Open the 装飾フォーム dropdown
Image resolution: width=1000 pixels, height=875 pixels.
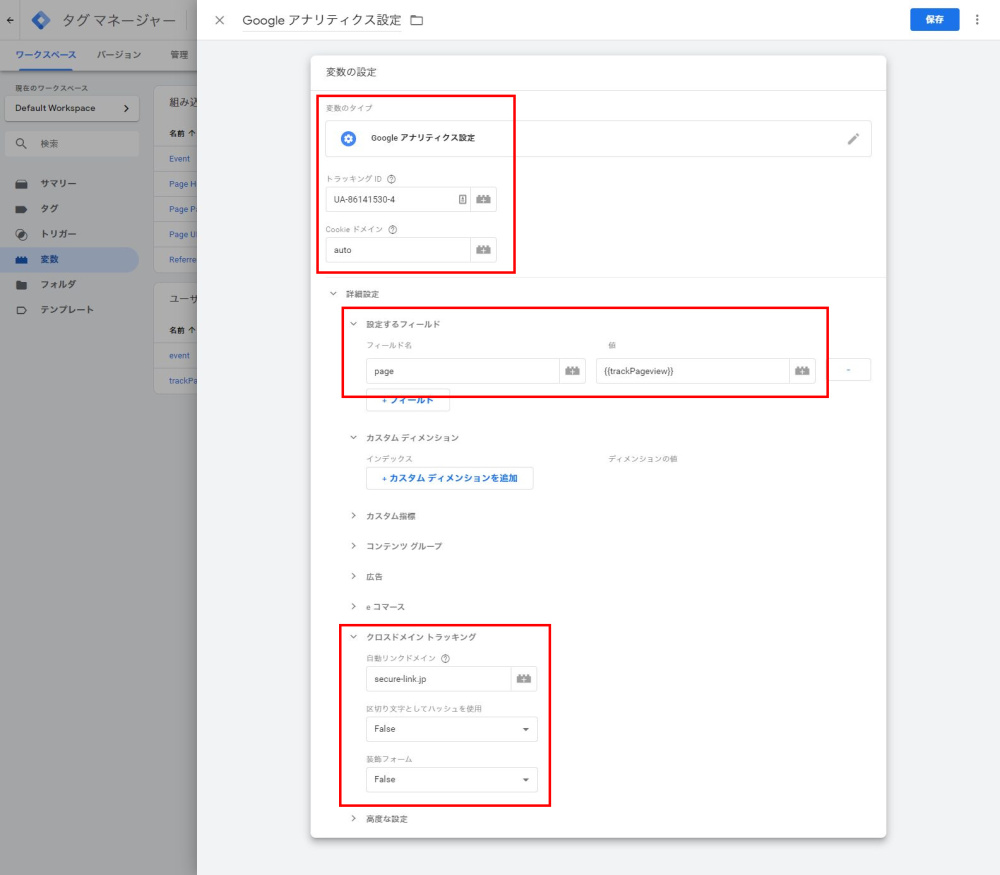pos(452,779)
